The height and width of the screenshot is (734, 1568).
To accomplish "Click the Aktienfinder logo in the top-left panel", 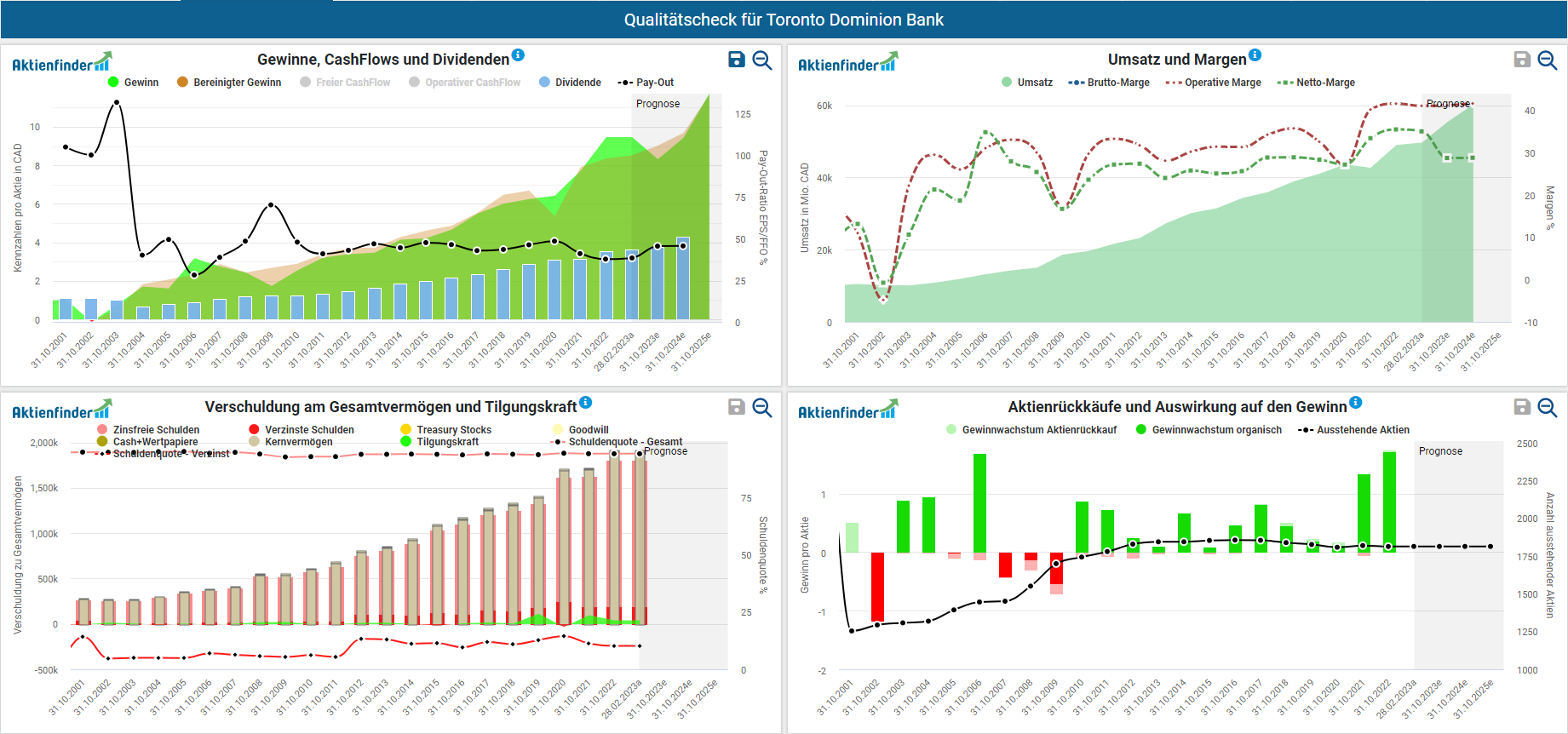I will tap(61, 63).
